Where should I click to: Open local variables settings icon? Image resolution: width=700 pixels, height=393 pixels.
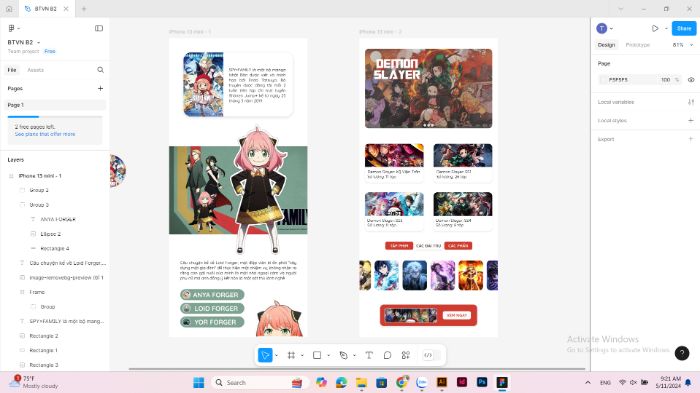pos(691,102)
